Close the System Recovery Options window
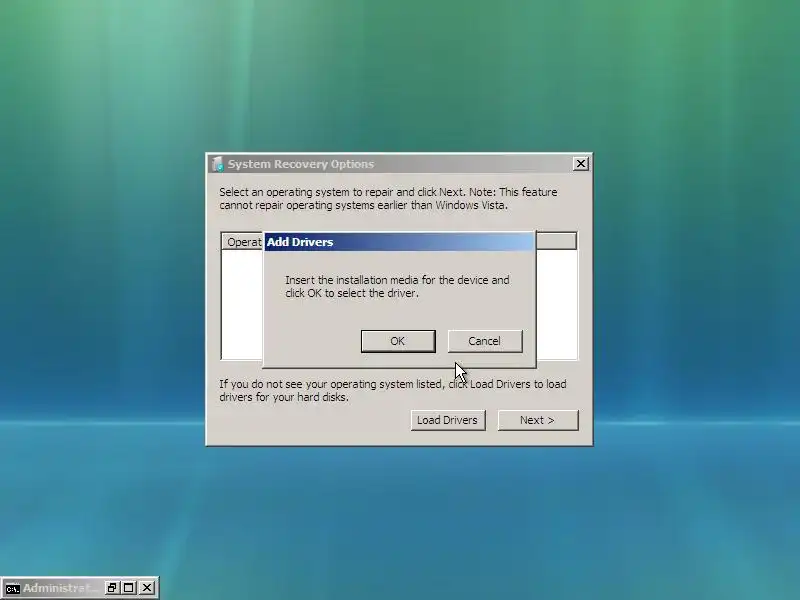This screenshot has height=600, width=800. pos(581,164)
